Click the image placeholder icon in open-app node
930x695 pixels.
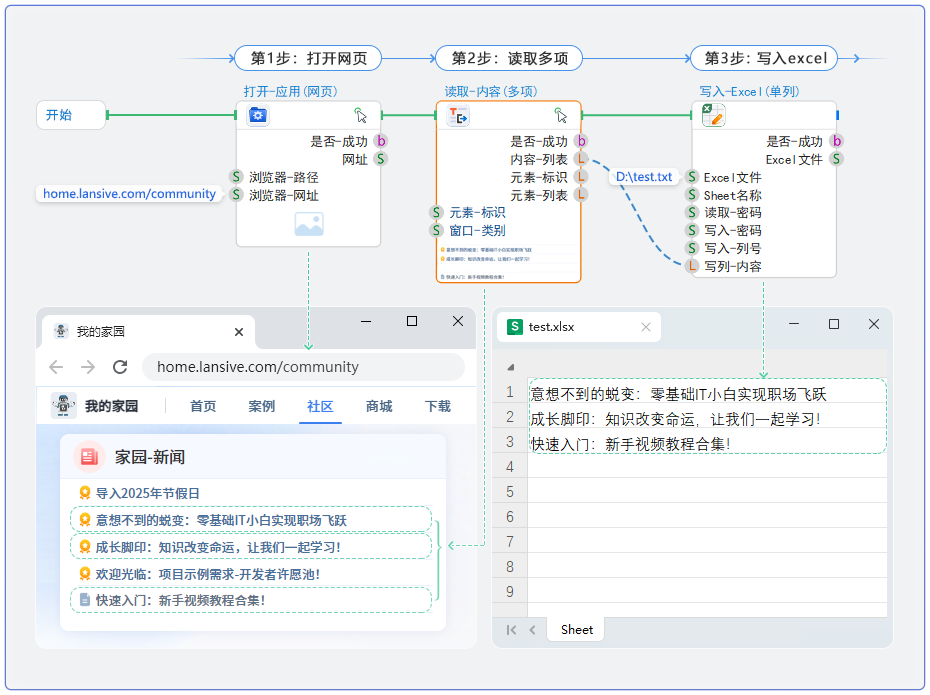point(308,225)
